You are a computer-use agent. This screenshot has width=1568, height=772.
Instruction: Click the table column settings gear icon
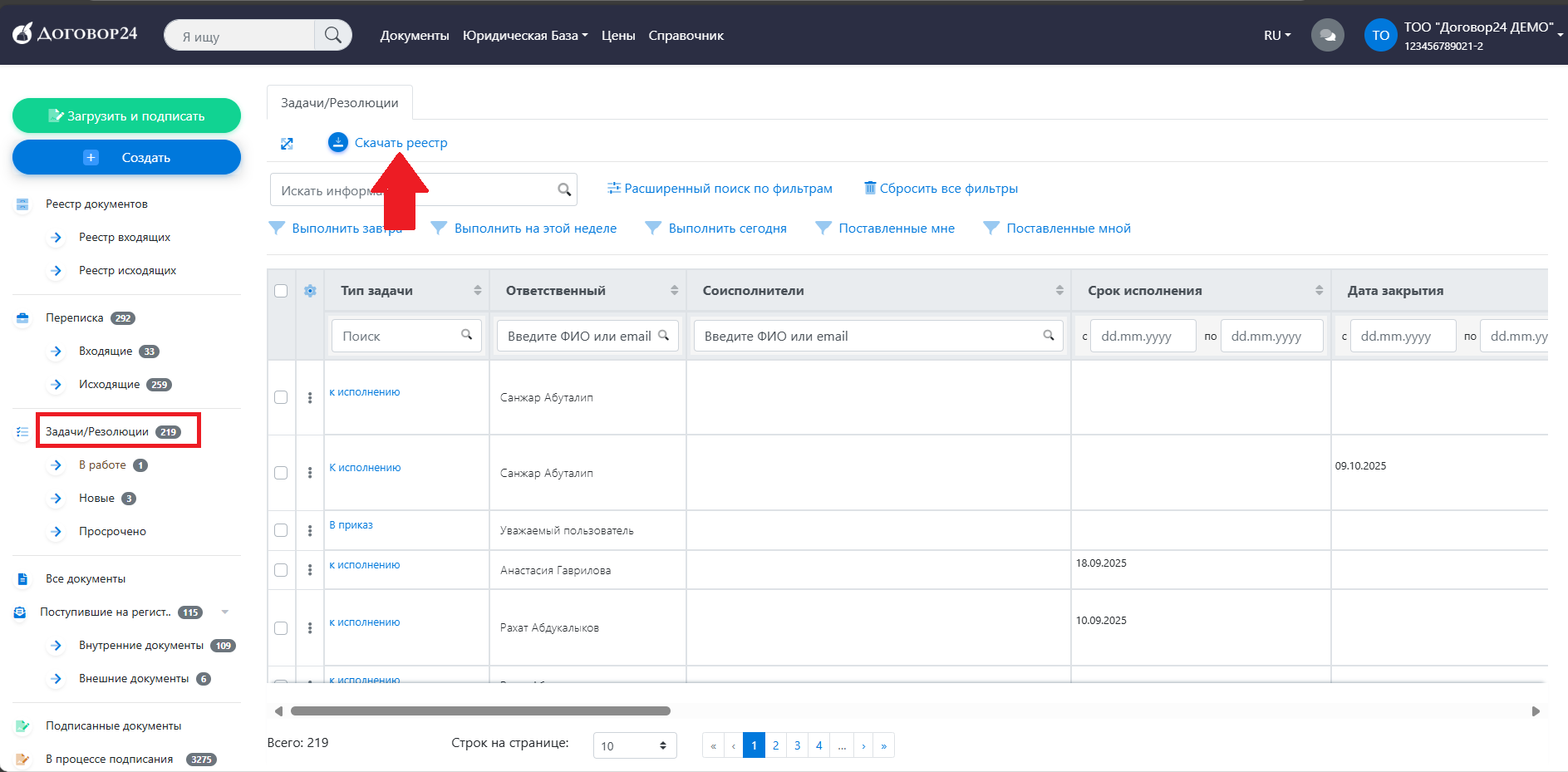(x=310, y=291)
